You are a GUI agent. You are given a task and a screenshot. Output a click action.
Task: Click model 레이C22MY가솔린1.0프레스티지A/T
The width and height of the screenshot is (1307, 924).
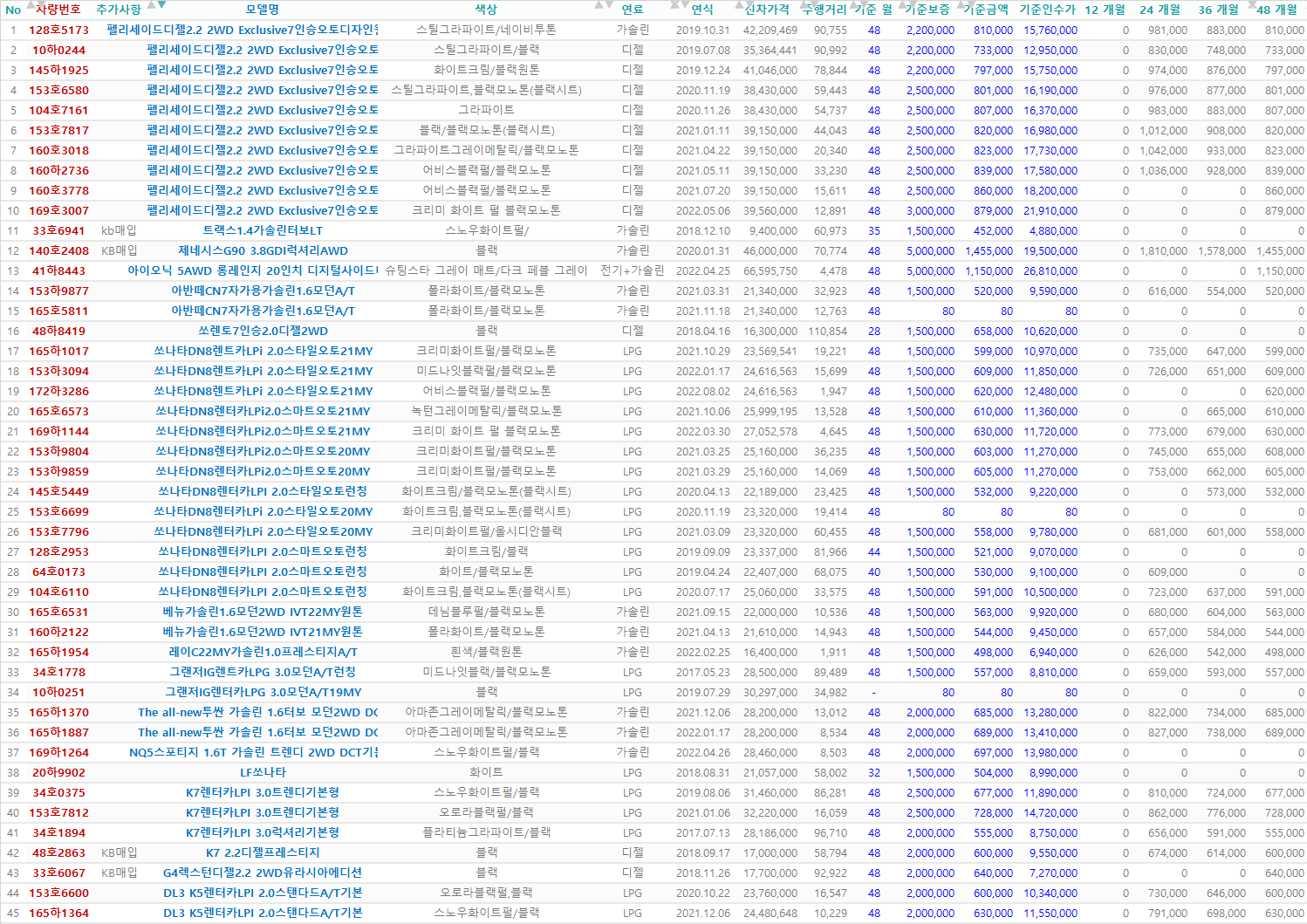263,652
